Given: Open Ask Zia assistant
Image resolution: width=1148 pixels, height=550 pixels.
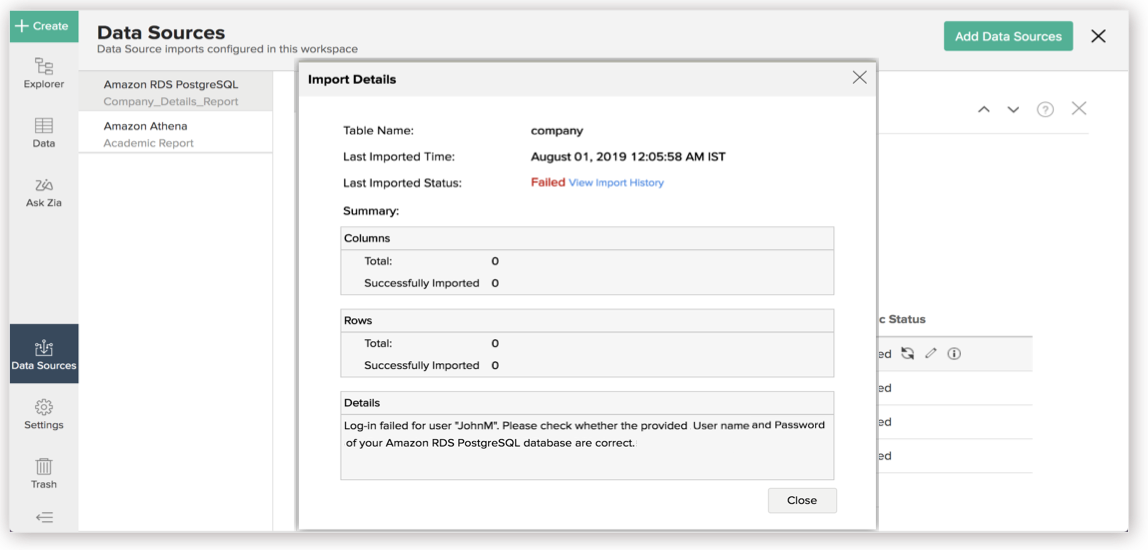Looking at the screenshot, I should click(x=44, y=193).
